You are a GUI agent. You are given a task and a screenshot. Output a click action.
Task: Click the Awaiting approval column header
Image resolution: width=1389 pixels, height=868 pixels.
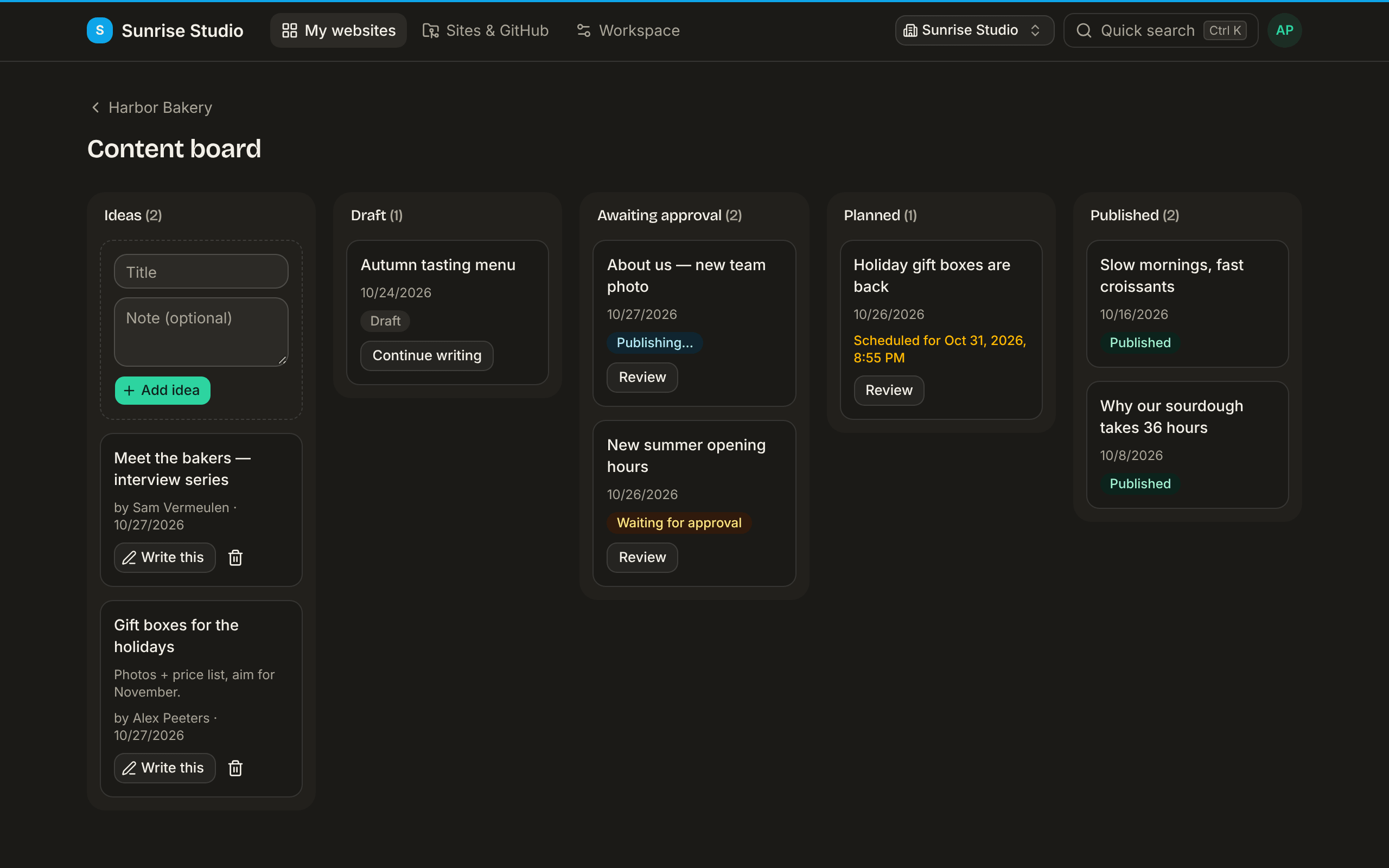pyautogui.click(x=669, y=215)
